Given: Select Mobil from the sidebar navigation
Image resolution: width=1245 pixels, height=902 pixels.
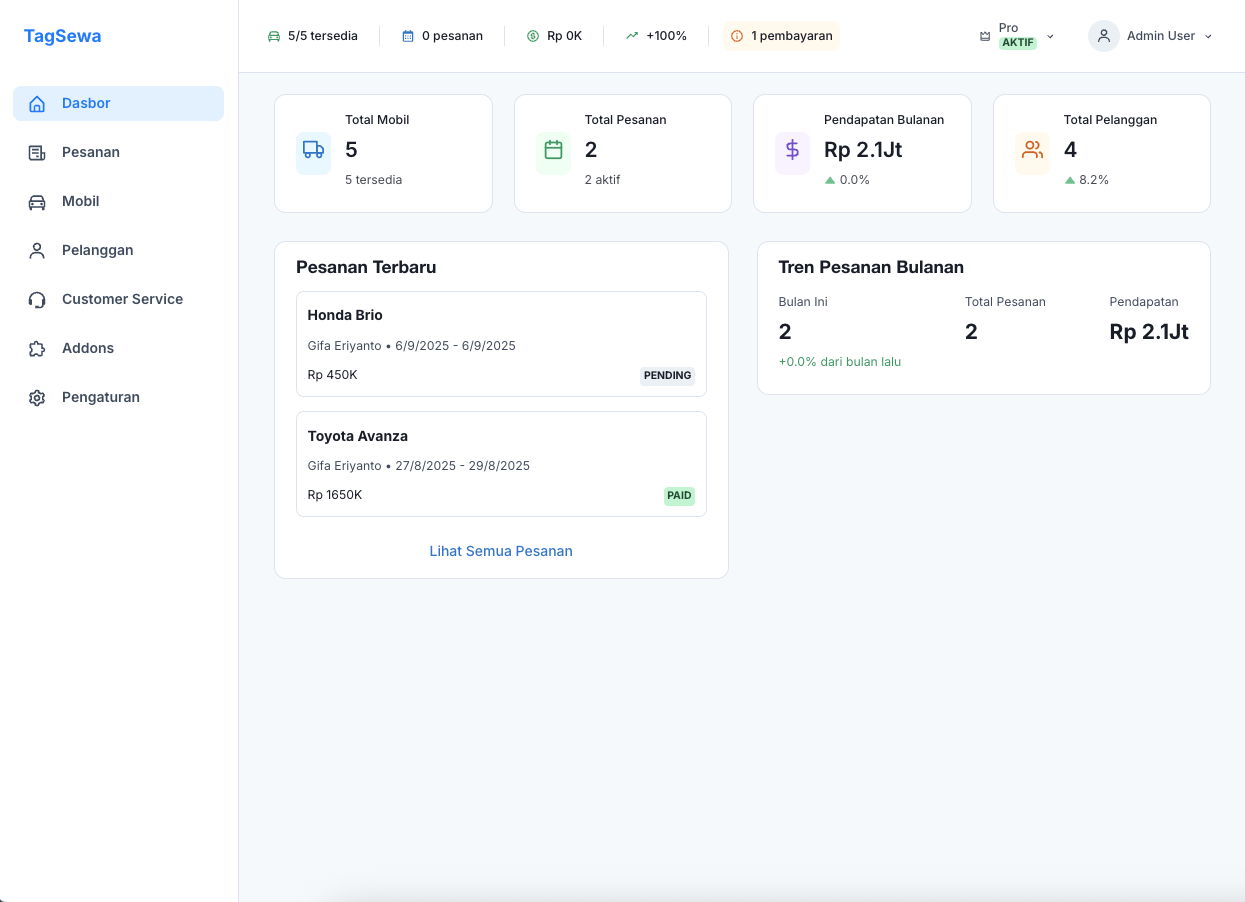Looking at the screenshot, I should 80,200.
